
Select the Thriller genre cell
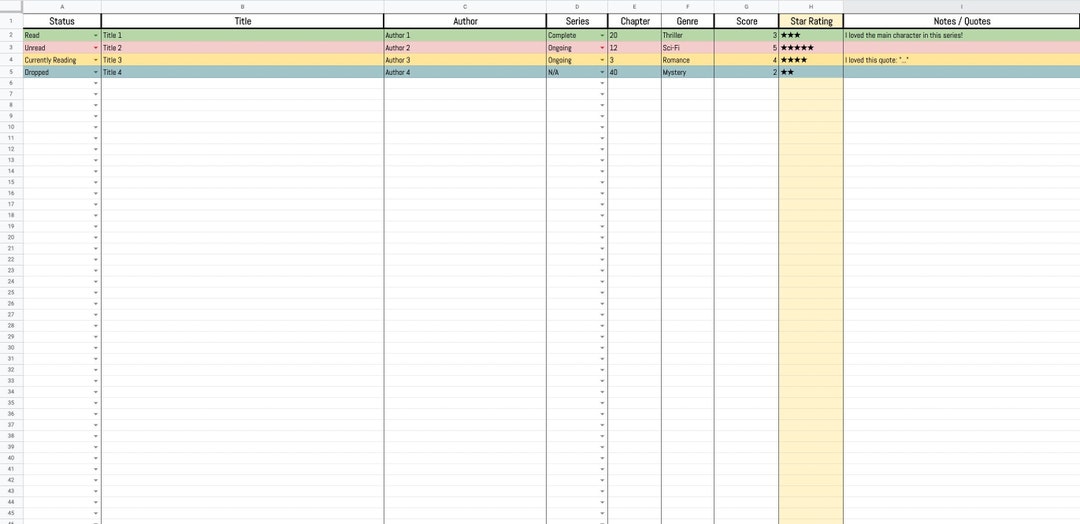coord(687,35)
